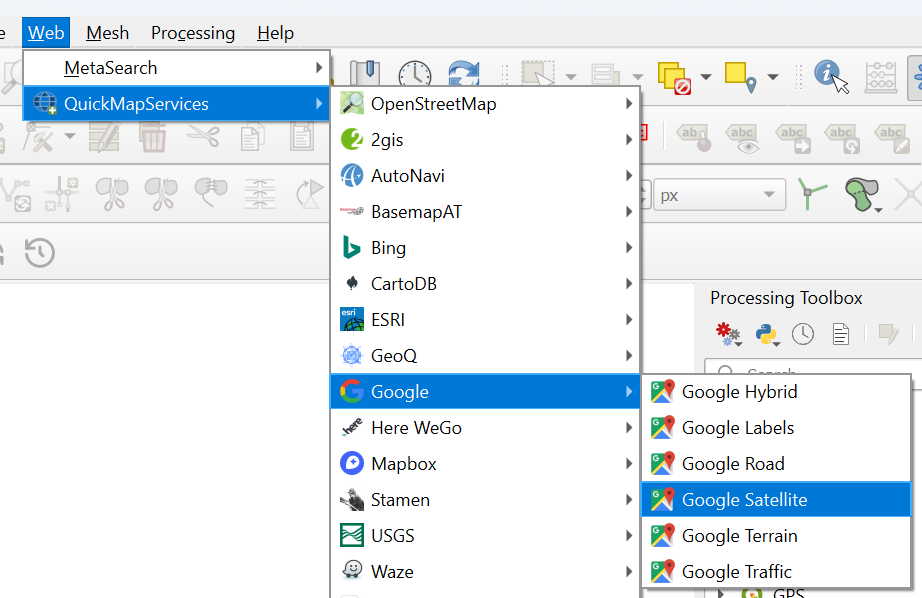Open the Temporal Controller clock icon
The image size is (922, 598).
415,76
